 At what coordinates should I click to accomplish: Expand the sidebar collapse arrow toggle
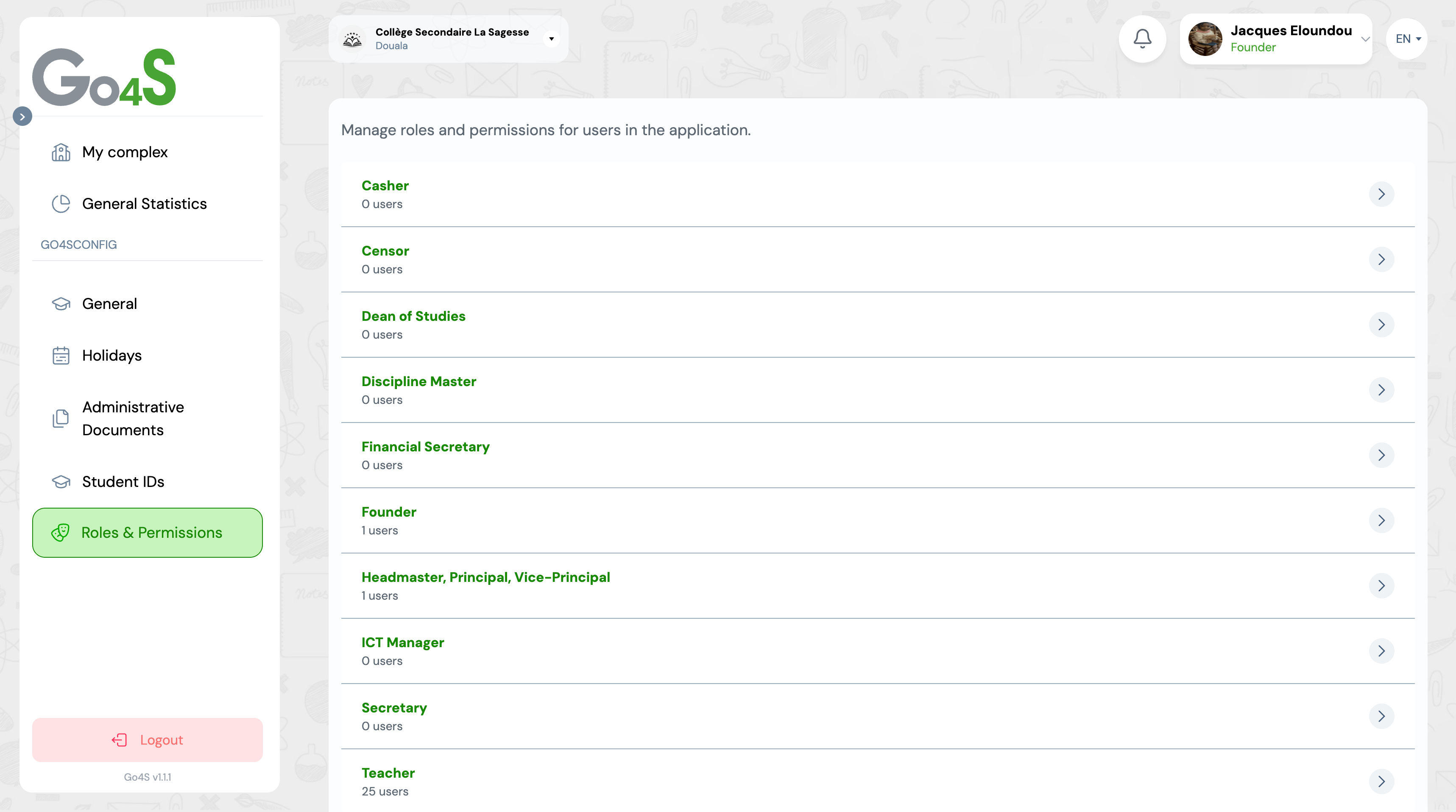click(22, 117)
